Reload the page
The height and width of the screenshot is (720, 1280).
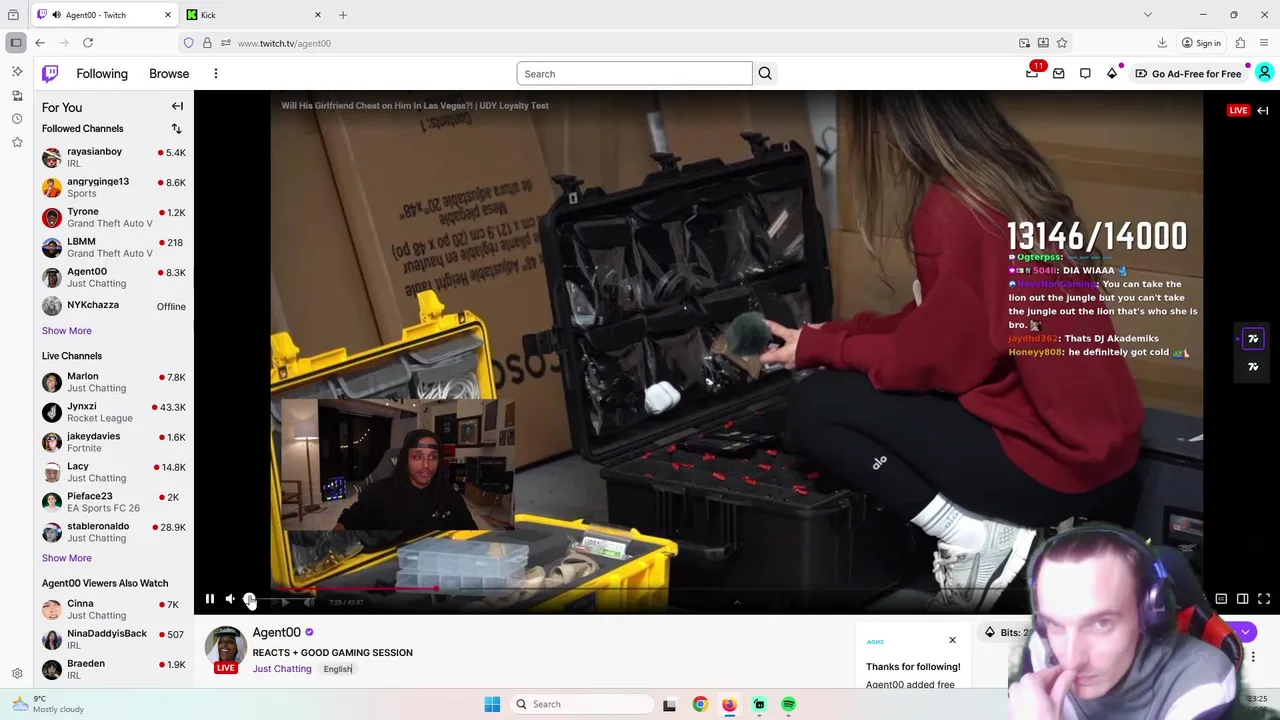tap(88, 43)
